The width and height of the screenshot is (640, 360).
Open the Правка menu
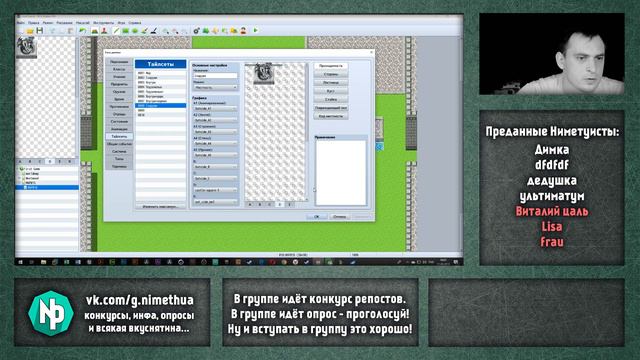[x=33, y=23]
